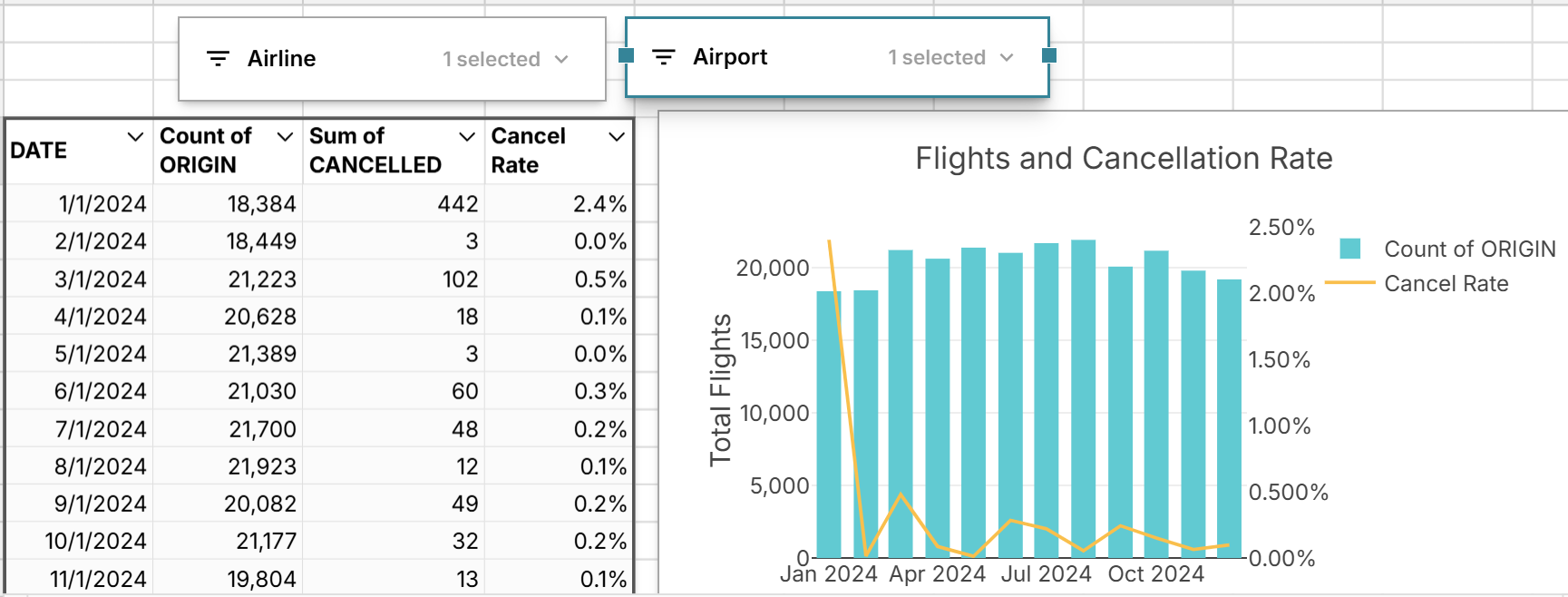This screenshot has width=1568, height=597.
Task: Open Count of ORIGIN column filter arrow
Action: point(285,137)
